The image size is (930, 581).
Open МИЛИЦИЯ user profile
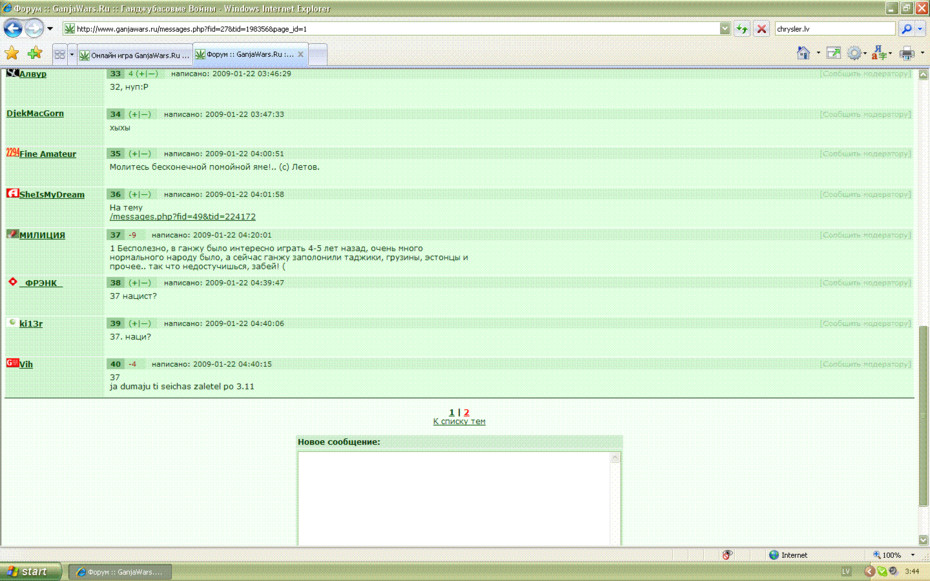point(42,235)
